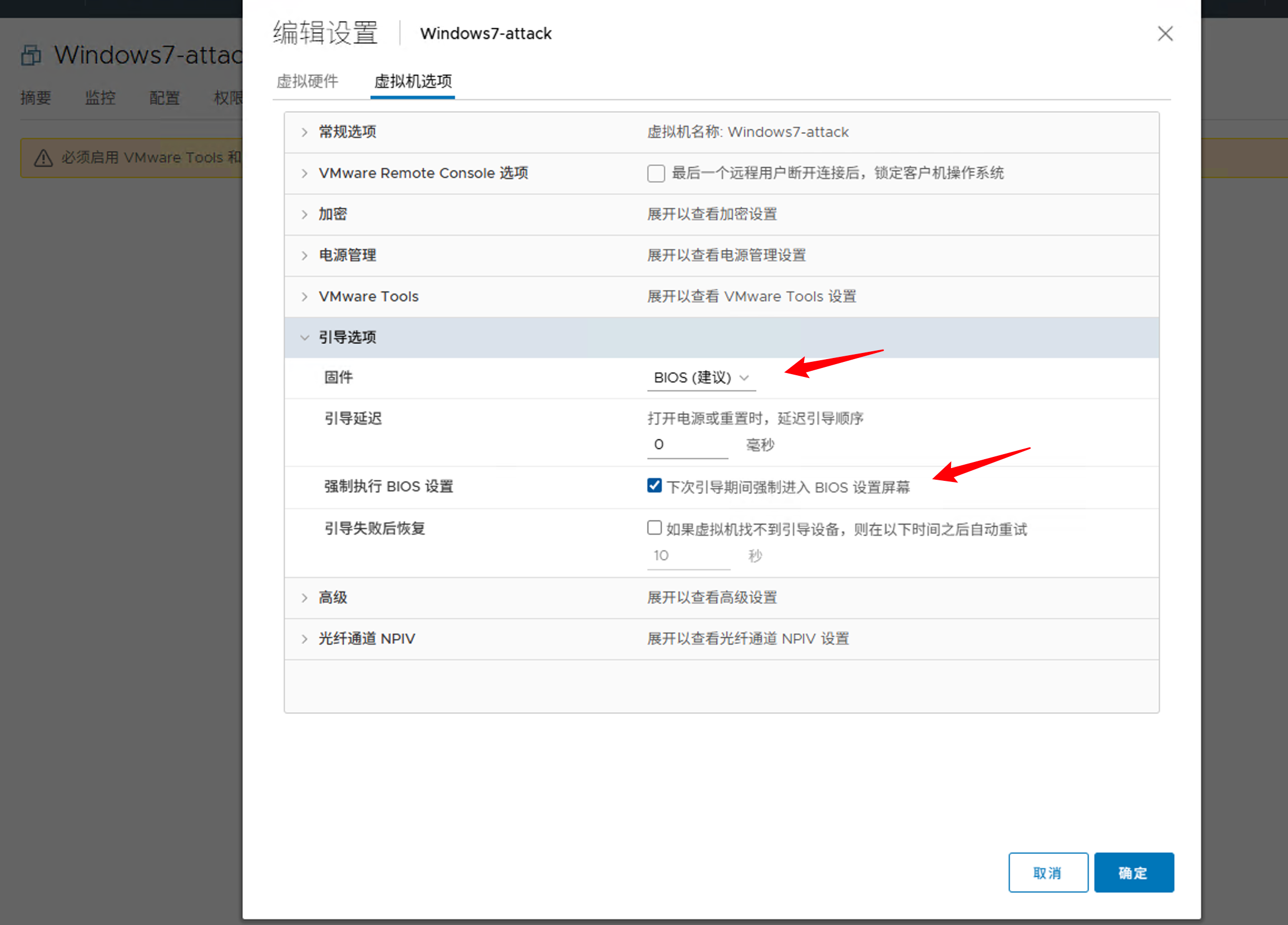
Task: Expand the 高级 settings section chevron
Action: point(304,598)
